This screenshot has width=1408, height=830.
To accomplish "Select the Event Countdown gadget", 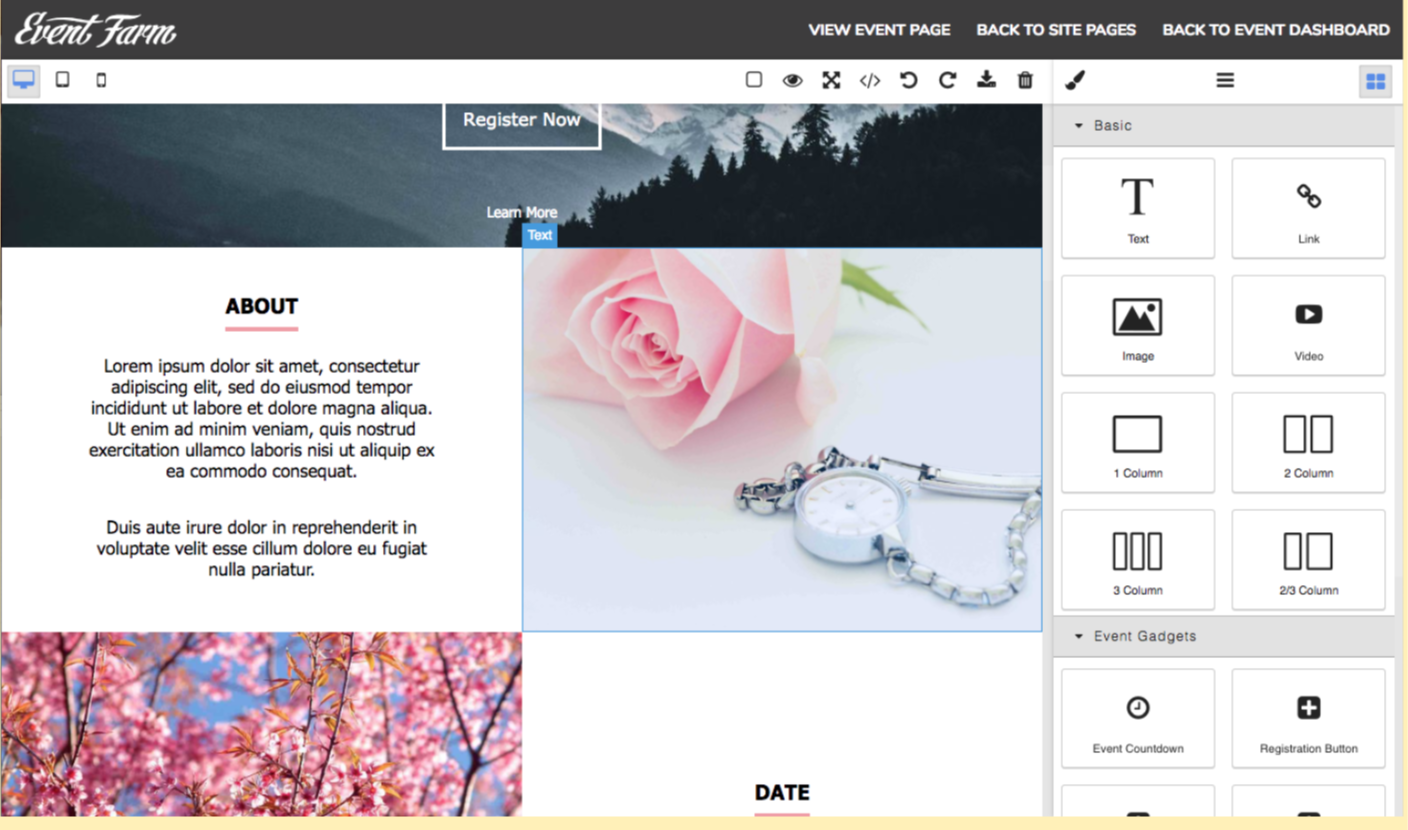I will (1138, 718).
